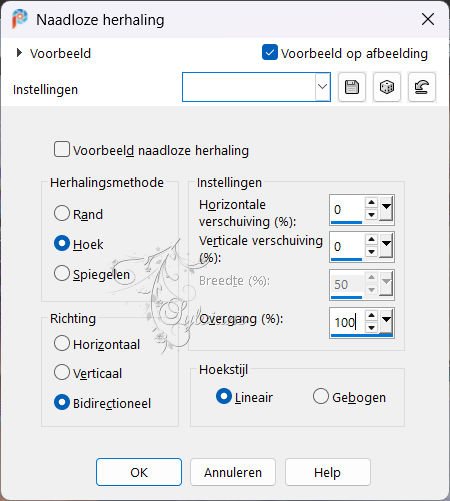The image size is (450, 501).
Task: Choose the Gebogen hoekstijl option
Action: click(x=321, y=396)
